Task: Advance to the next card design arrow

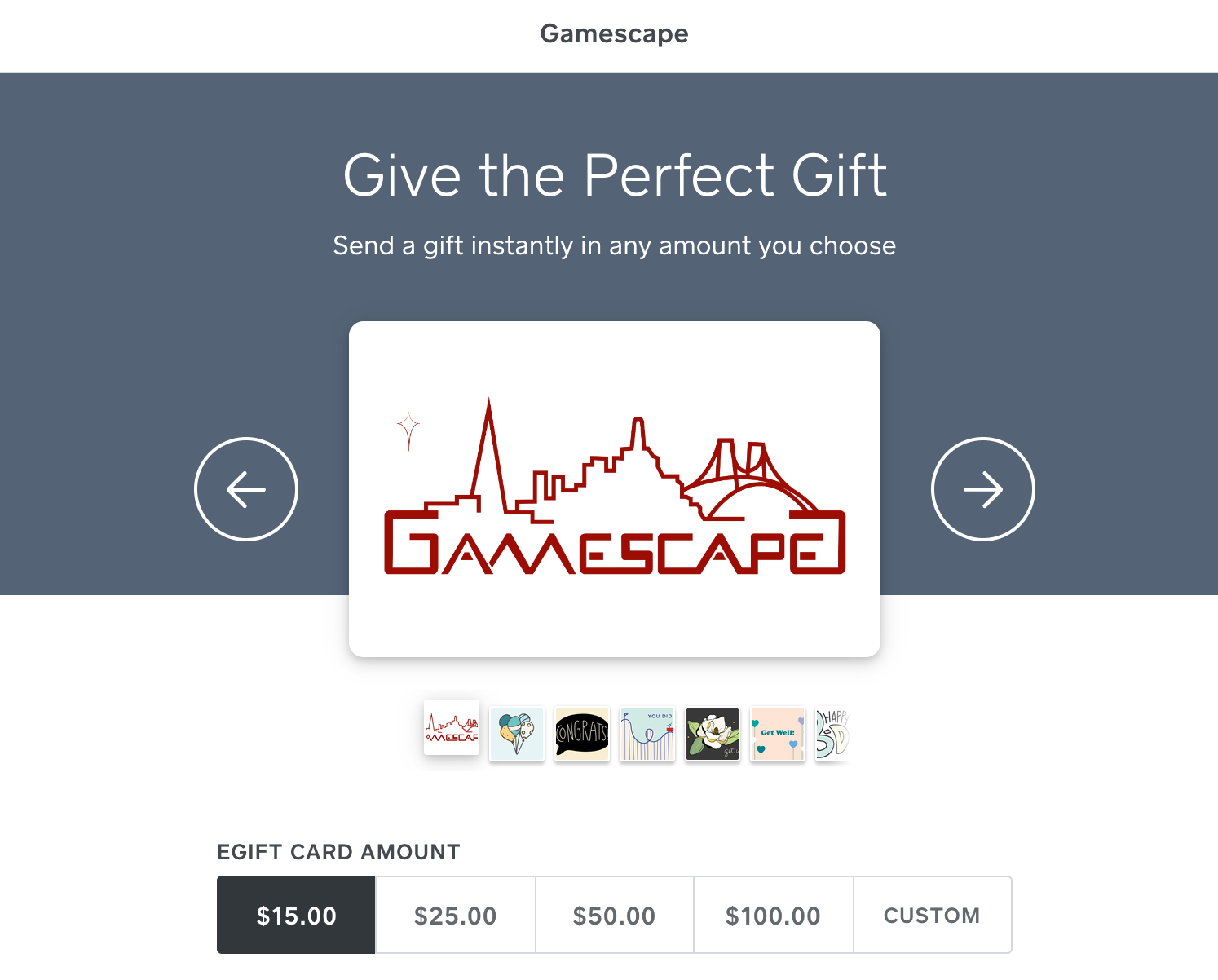Action: point(983,489)
